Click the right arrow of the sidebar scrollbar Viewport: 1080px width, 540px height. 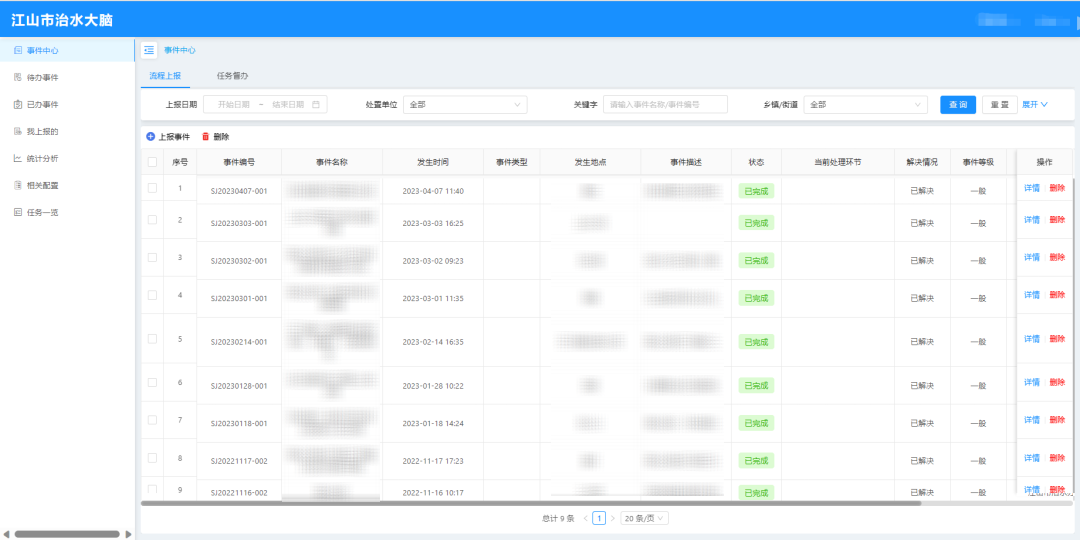click(129, 534)
